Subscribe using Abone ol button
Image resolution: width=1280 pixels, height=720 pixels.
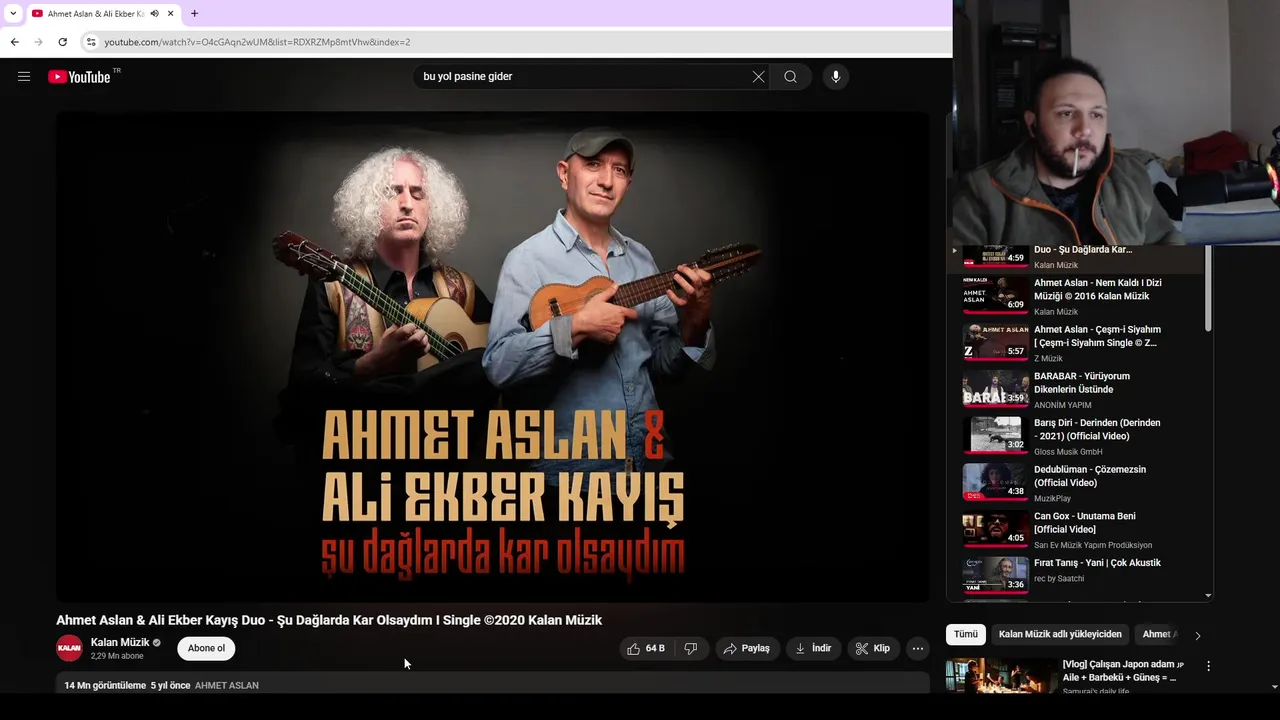(206, 648)
